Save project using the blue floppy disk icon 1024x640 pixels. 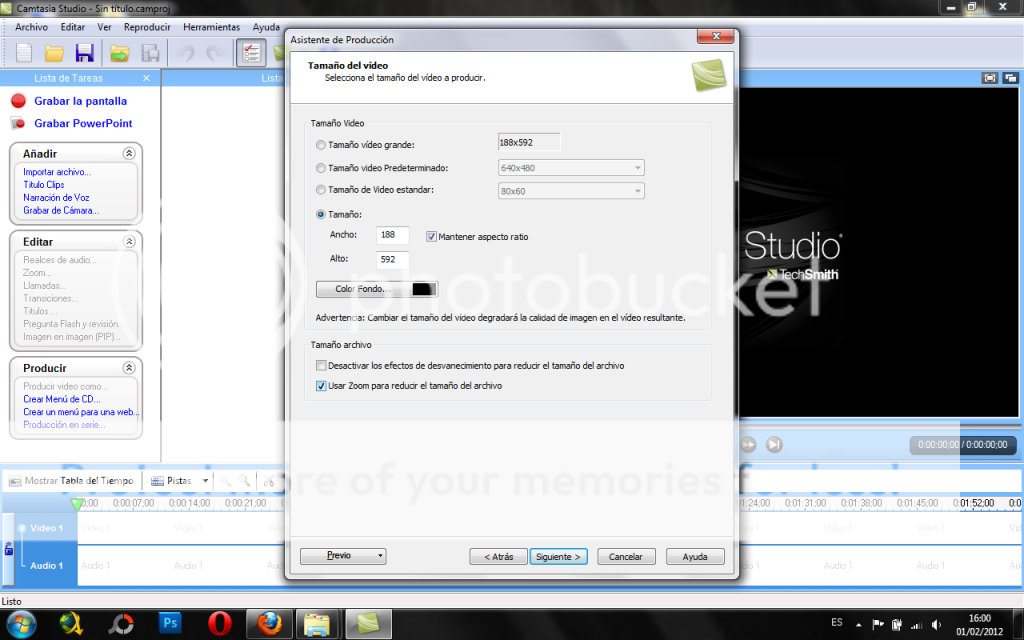85,53
